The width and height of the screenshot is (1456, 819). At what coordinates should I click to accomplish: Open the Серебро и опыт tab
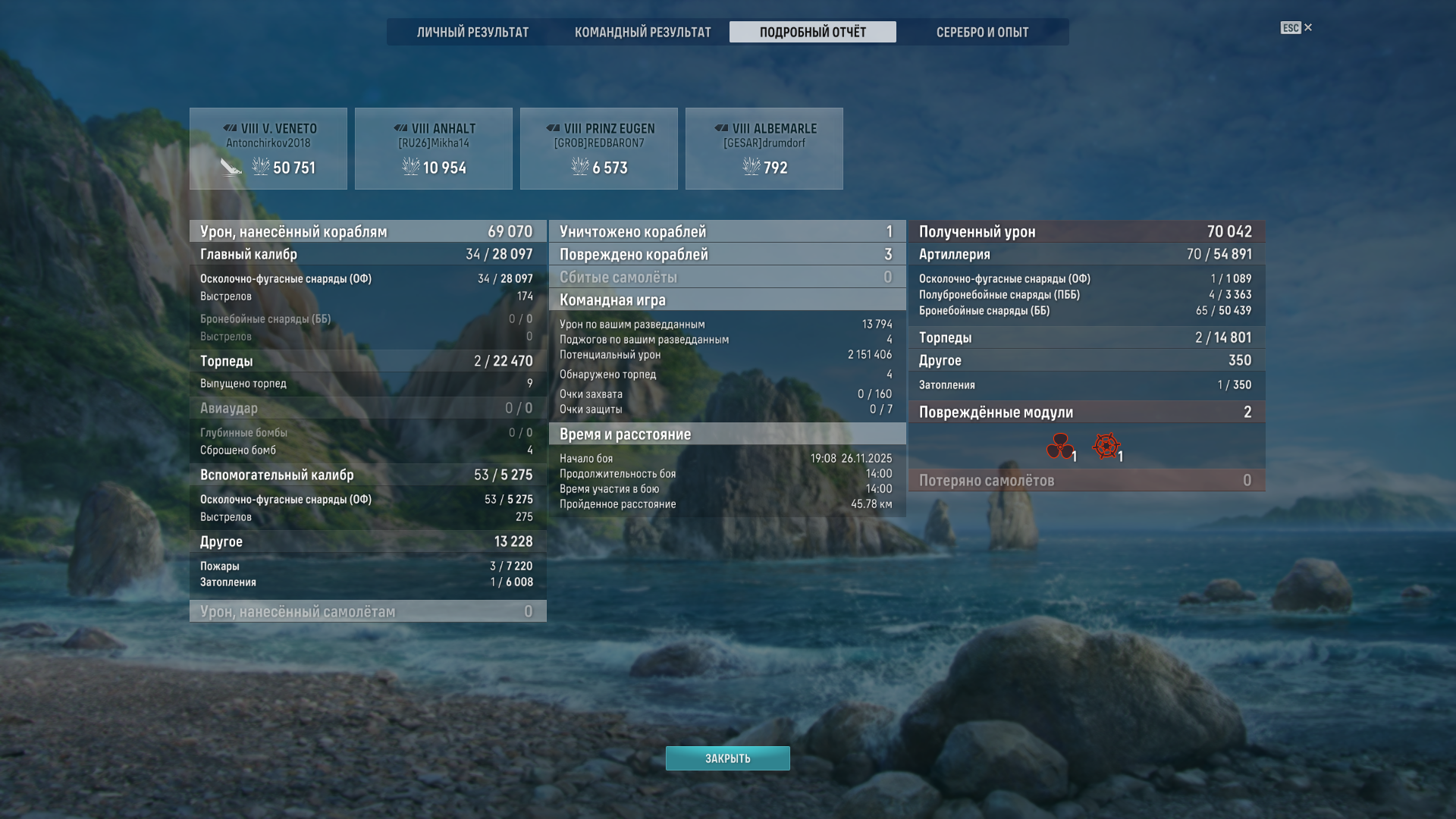(x=982, y=33)
